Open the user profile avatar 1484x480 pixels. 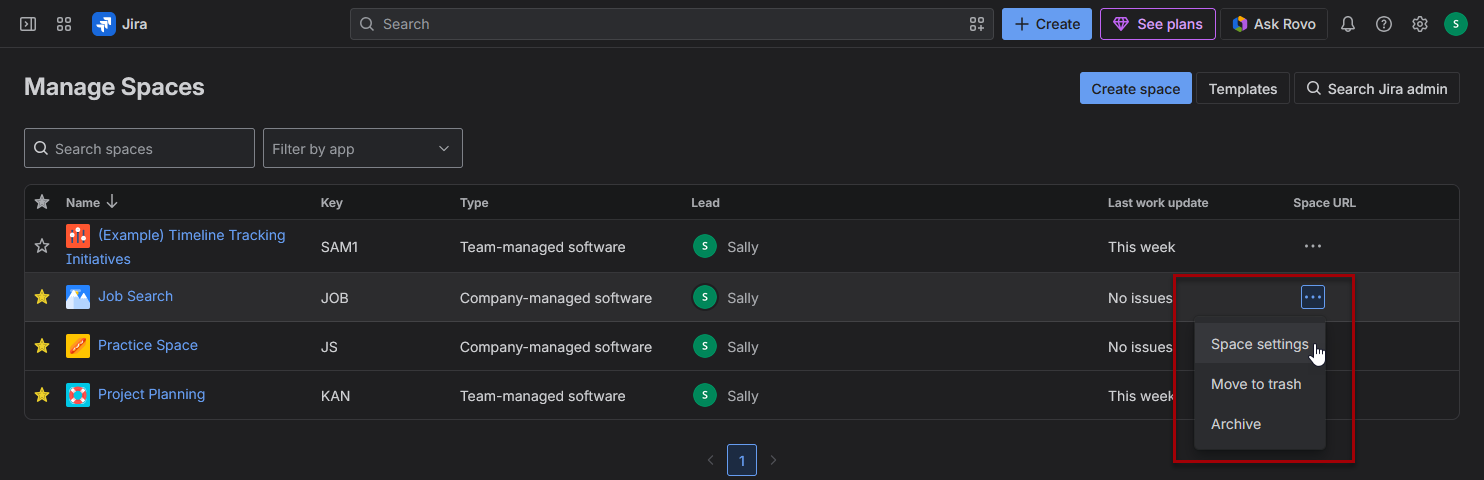coord(1456,24)
